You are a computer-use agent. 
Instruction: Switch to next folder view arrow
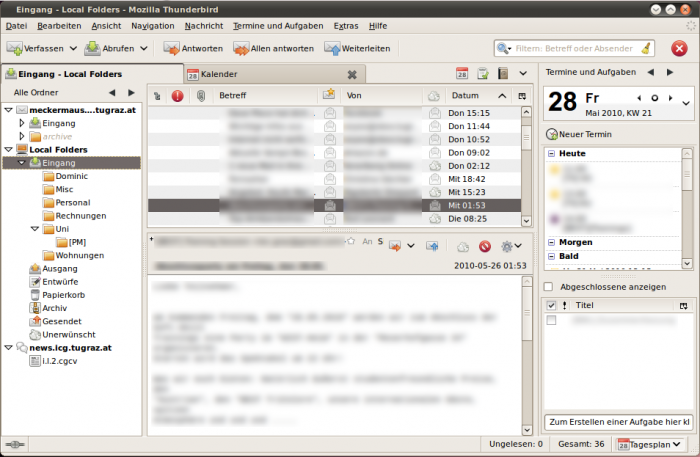point(131,92)
